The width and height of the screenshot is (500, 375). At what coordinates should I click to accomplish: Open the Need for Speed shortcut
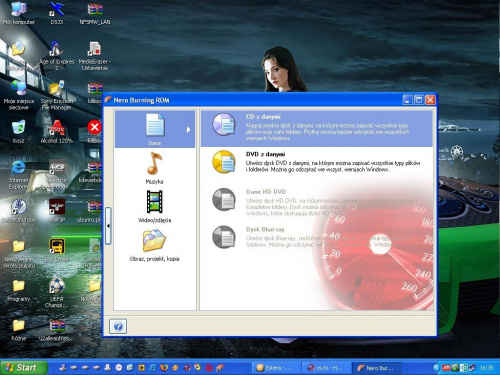click(x=57, y=174)
